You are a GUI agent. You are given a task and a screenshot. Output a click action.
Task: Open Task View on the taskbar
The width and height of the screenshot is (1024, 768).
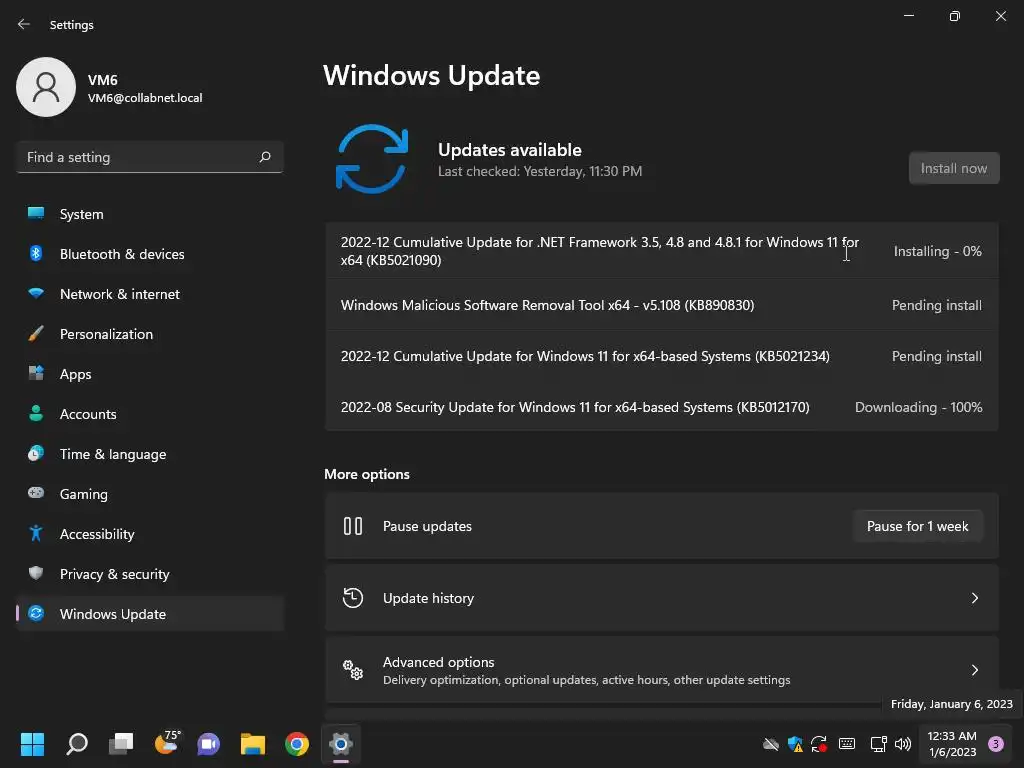[x=121, y=743]
